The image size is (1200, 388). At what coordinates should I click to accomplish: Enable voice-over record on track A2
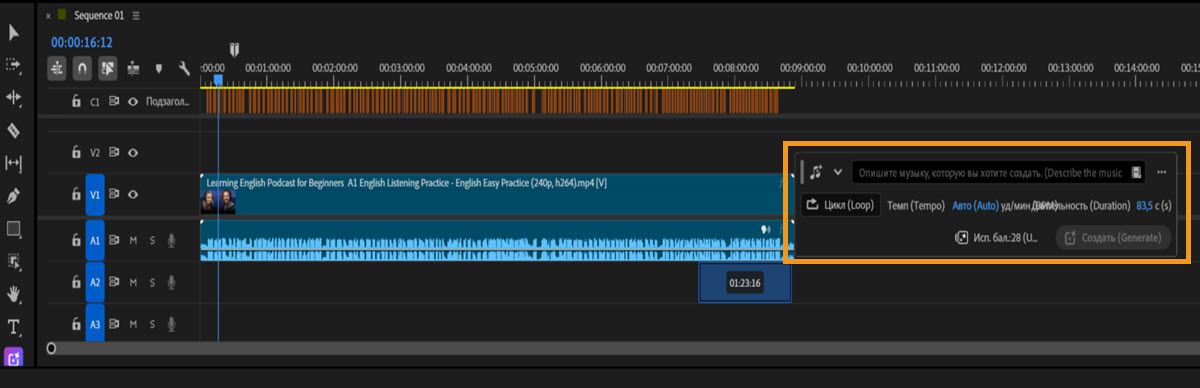(172, 282)
